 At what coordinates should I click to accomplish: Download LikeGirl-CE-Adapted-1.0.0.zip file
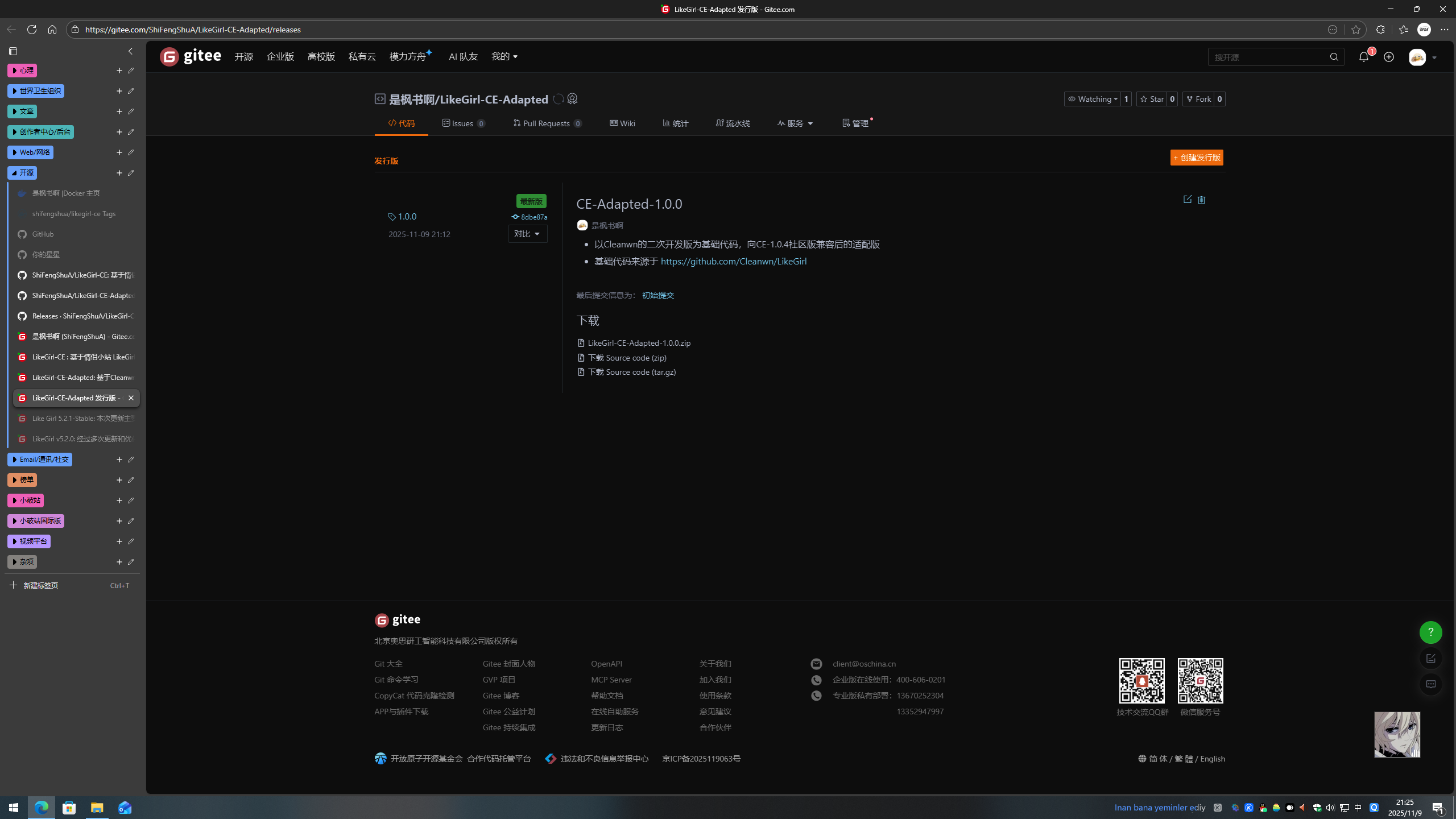(x=639, y=343)
